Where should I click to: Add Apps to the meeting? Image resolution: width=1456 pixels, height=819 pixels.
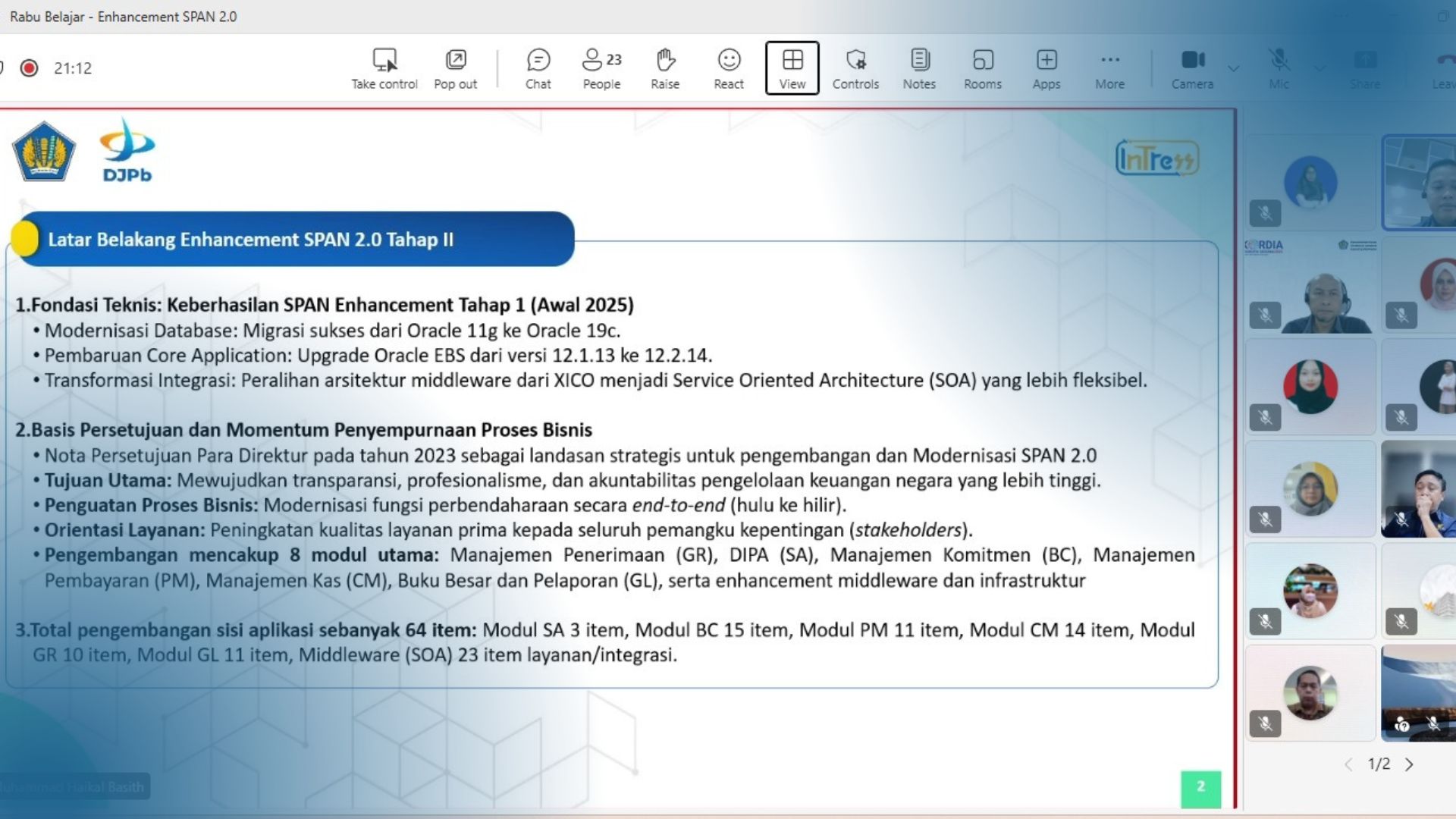point(1046,67)
